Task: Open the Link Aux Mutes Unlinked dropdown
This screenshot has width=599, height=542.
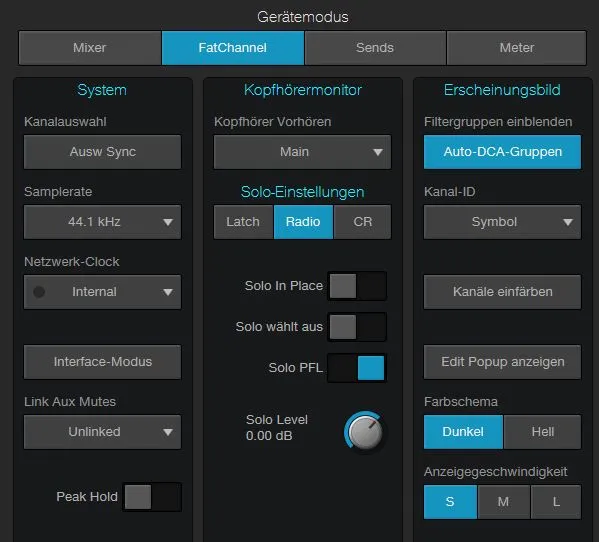Action: (x=102, y=432)
